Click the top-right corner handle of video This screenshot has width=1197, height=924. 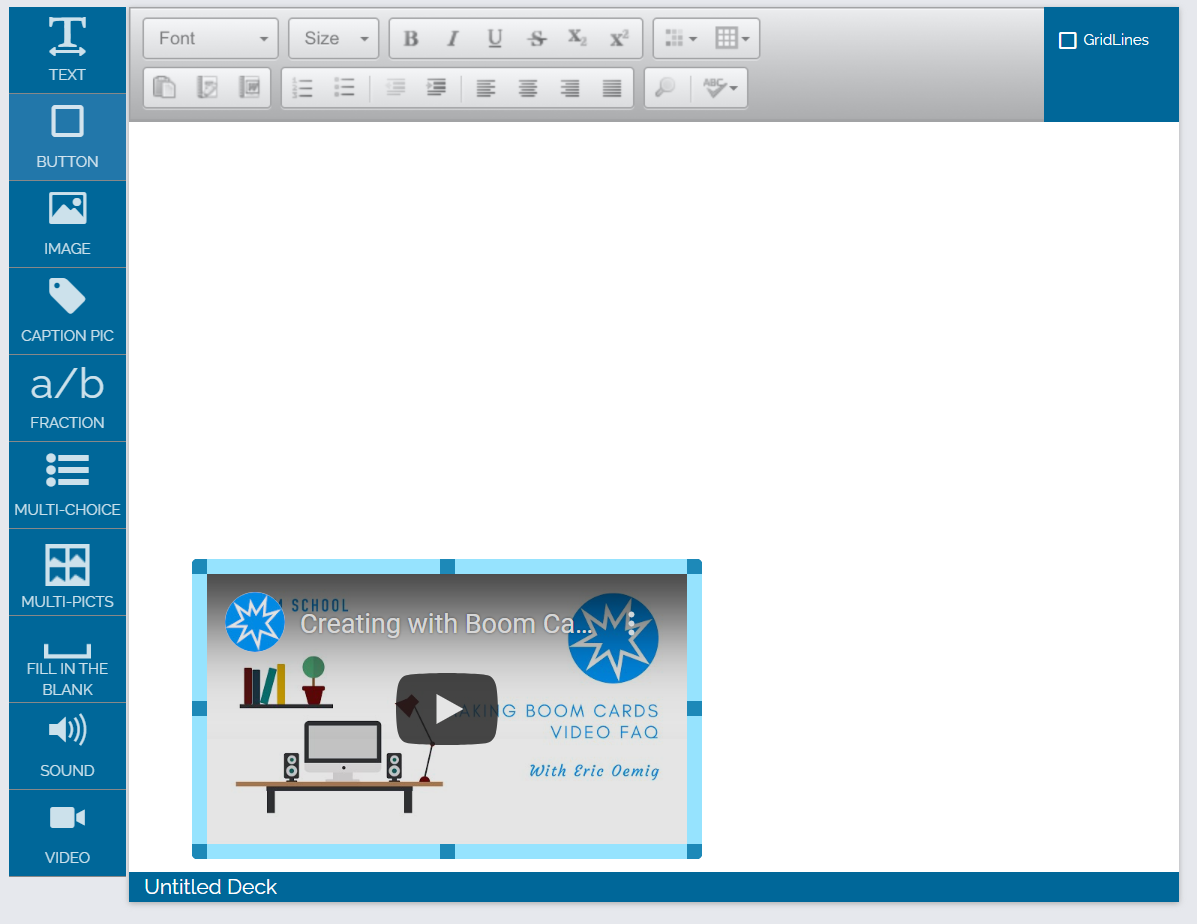click(694, 567)
